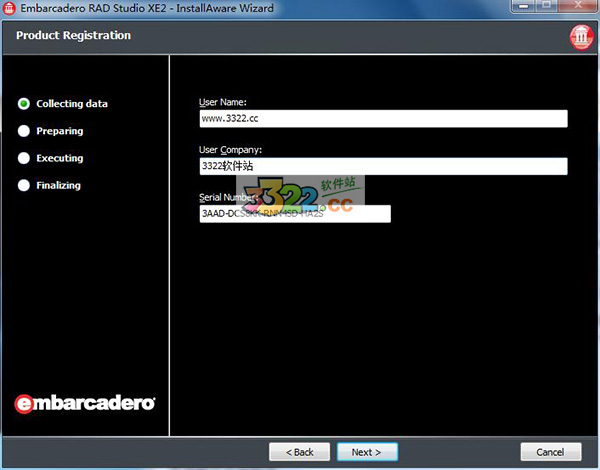This screenshot has height=470, width=600.
Task: Click the Embarcadero building icon in header
Action: coord(581,37)
